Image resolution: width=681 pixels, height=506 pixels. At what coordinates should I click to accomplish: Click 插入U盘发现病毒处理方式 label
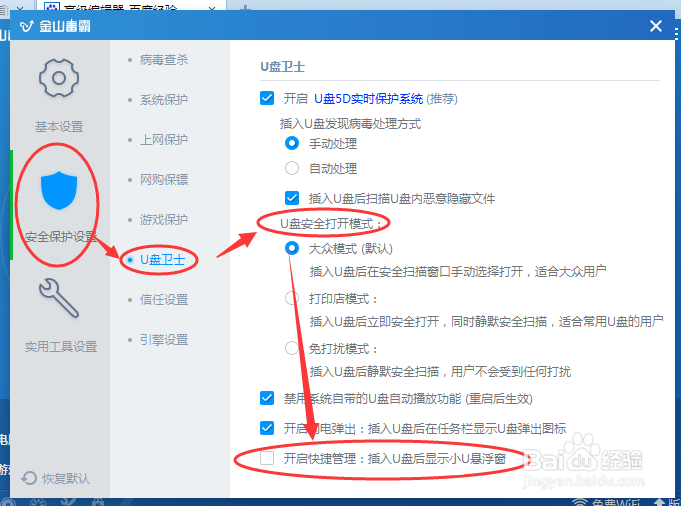click(350, 124)
